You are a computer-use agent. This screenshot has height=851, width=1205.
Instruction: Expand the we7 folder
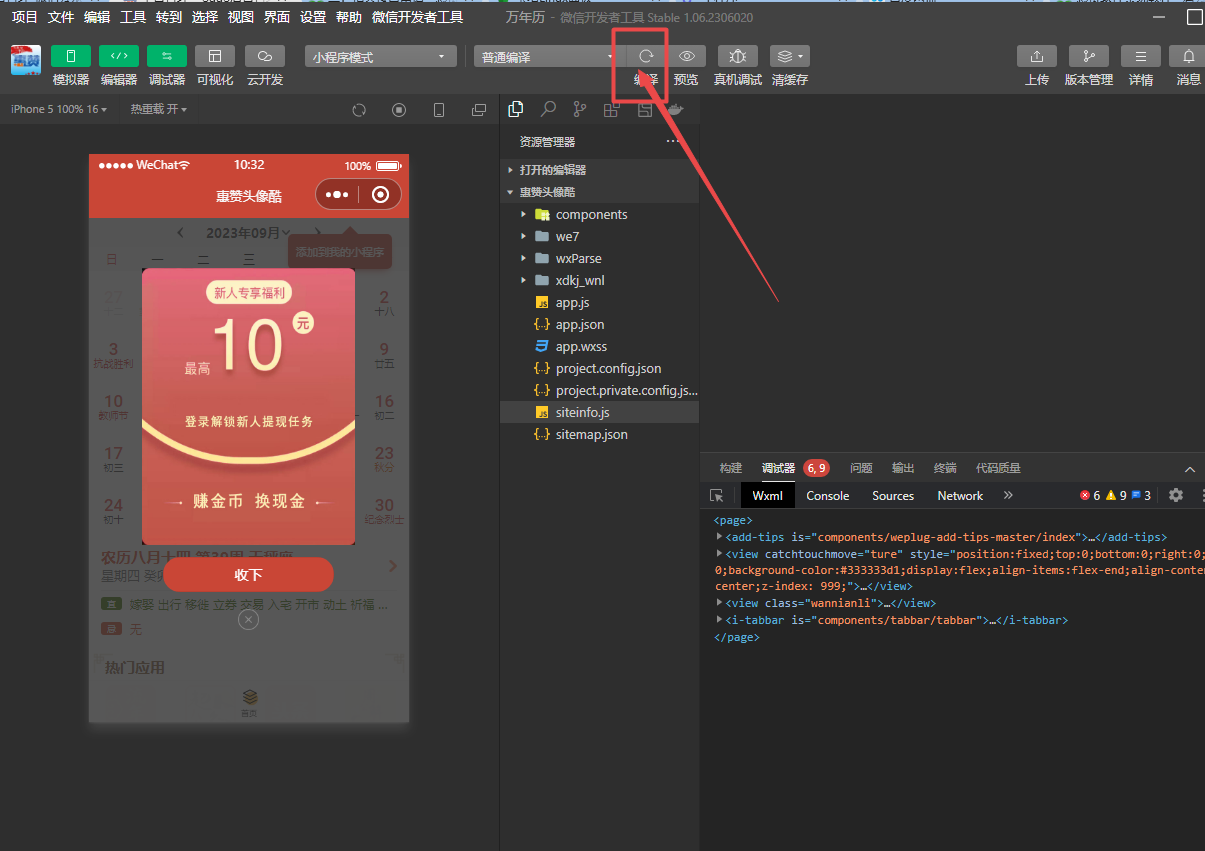tap(599, 236)
